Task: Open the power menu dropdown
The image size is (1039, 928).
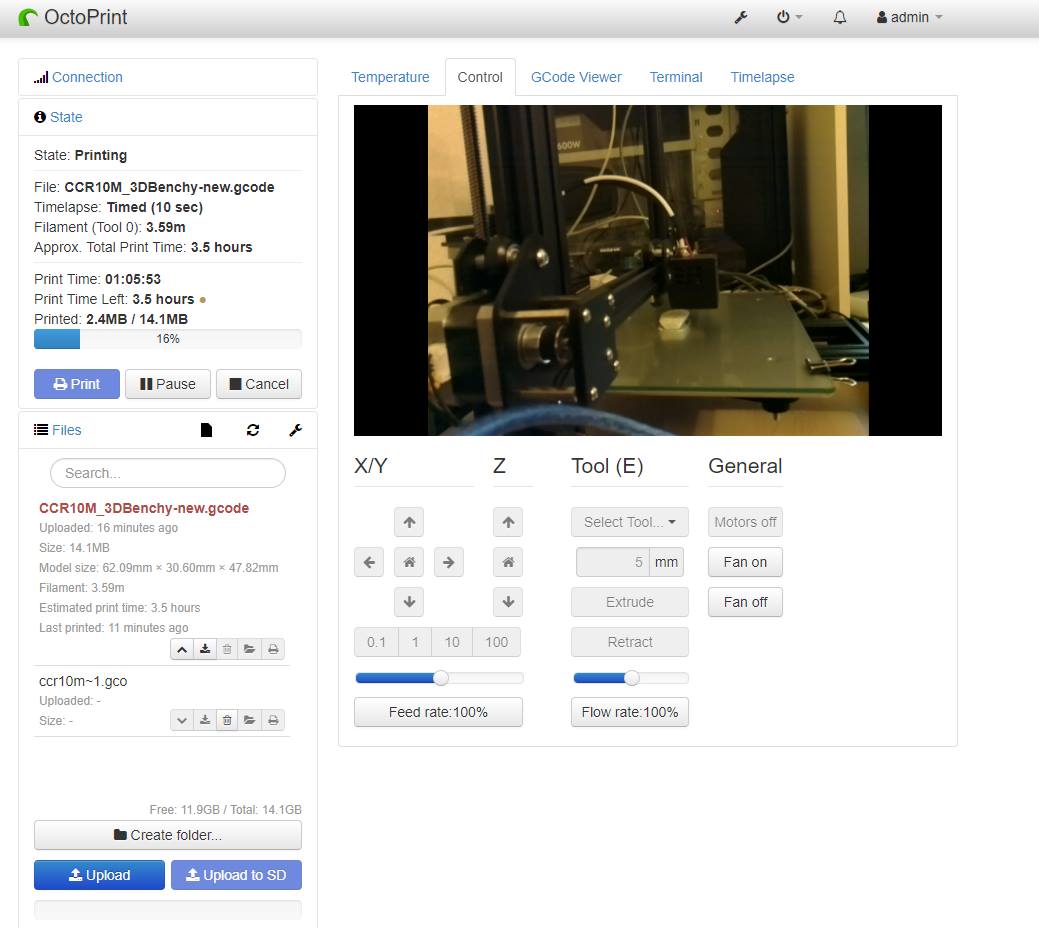Action: pyautogui.click(x=786, y=17)
